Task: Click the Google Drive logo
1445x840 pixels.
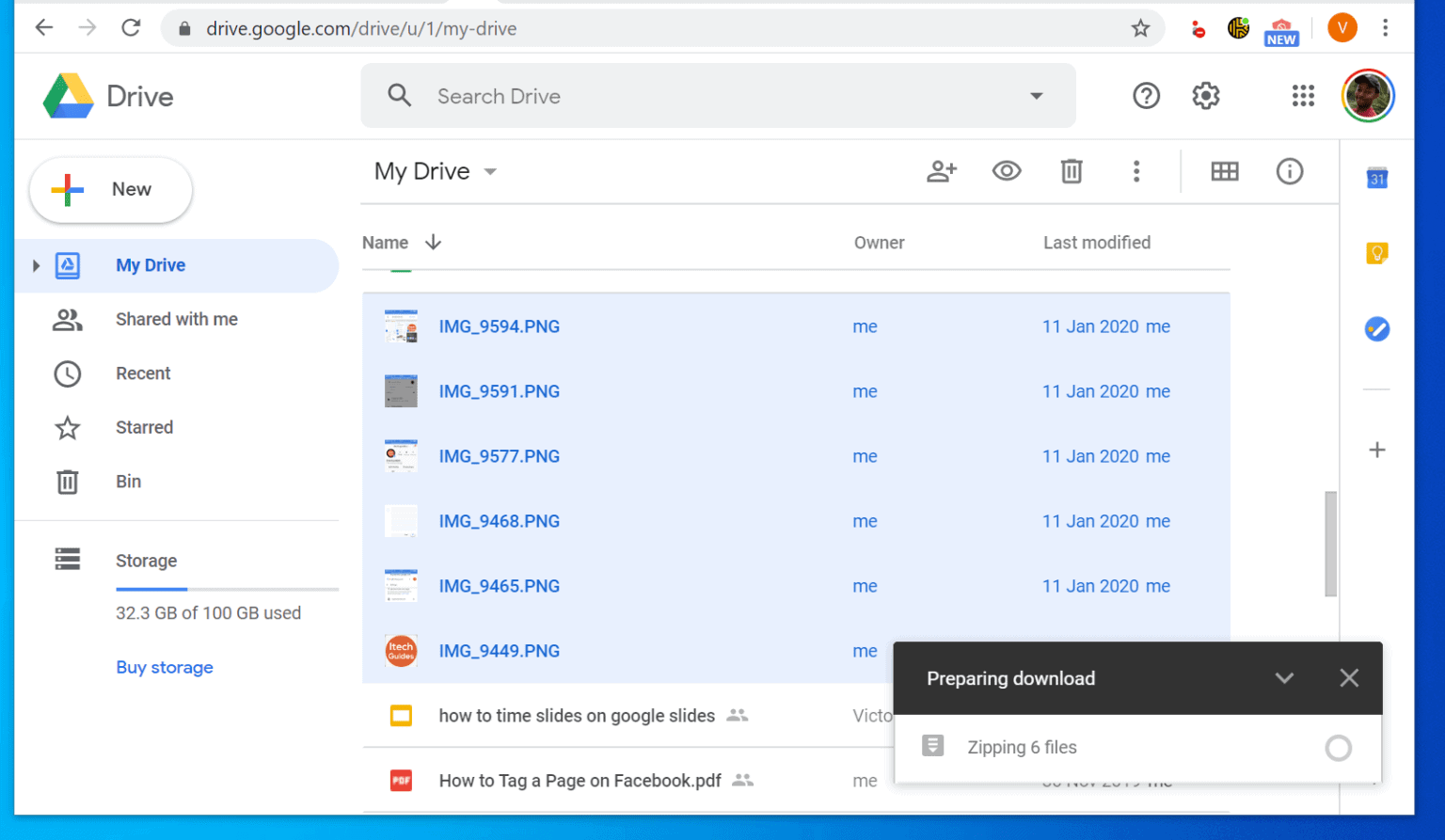Action: 67,95
